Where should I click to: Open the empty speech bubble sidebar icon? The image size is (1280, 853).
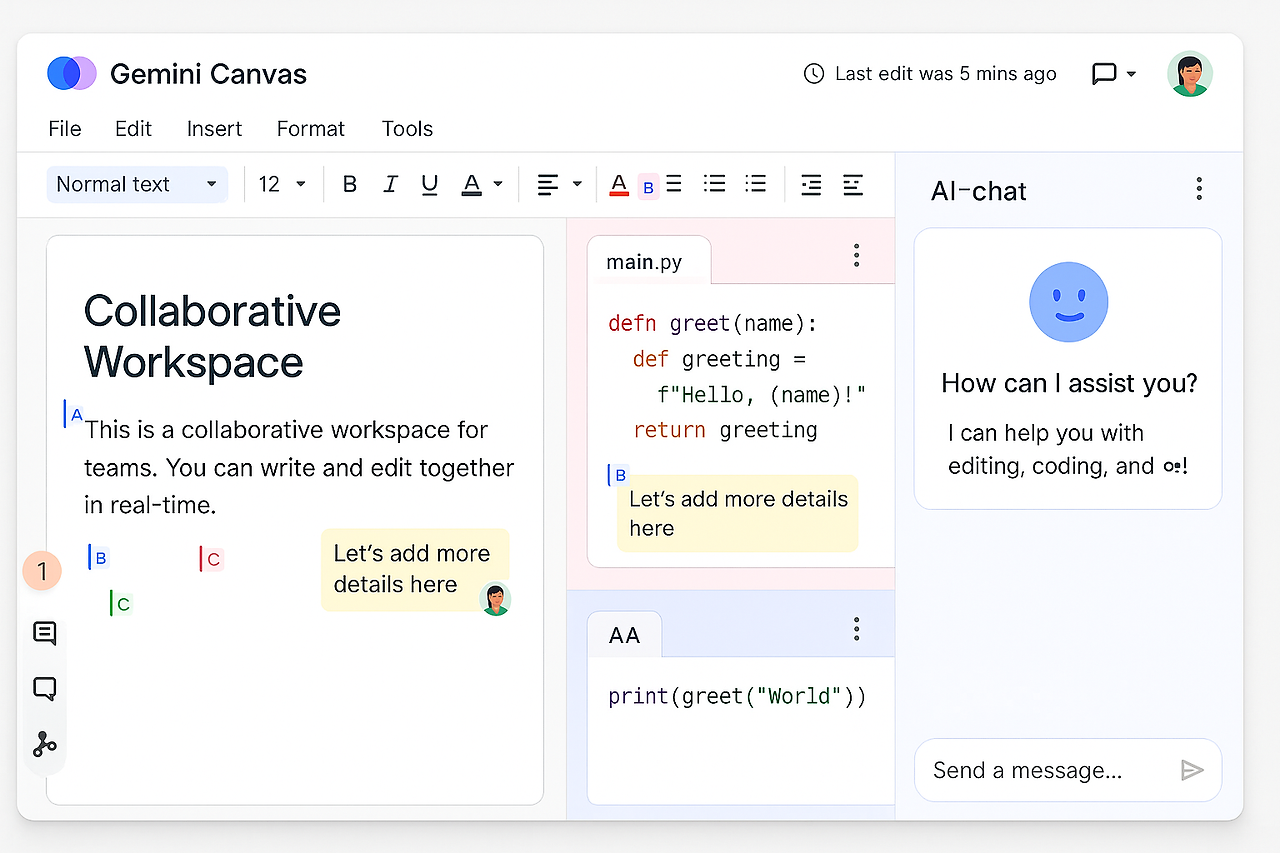44,689
